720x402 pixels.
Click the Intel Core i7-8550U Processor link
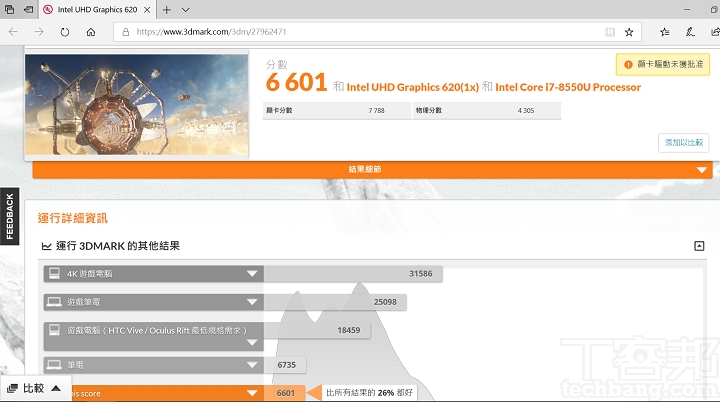(568, 87)
